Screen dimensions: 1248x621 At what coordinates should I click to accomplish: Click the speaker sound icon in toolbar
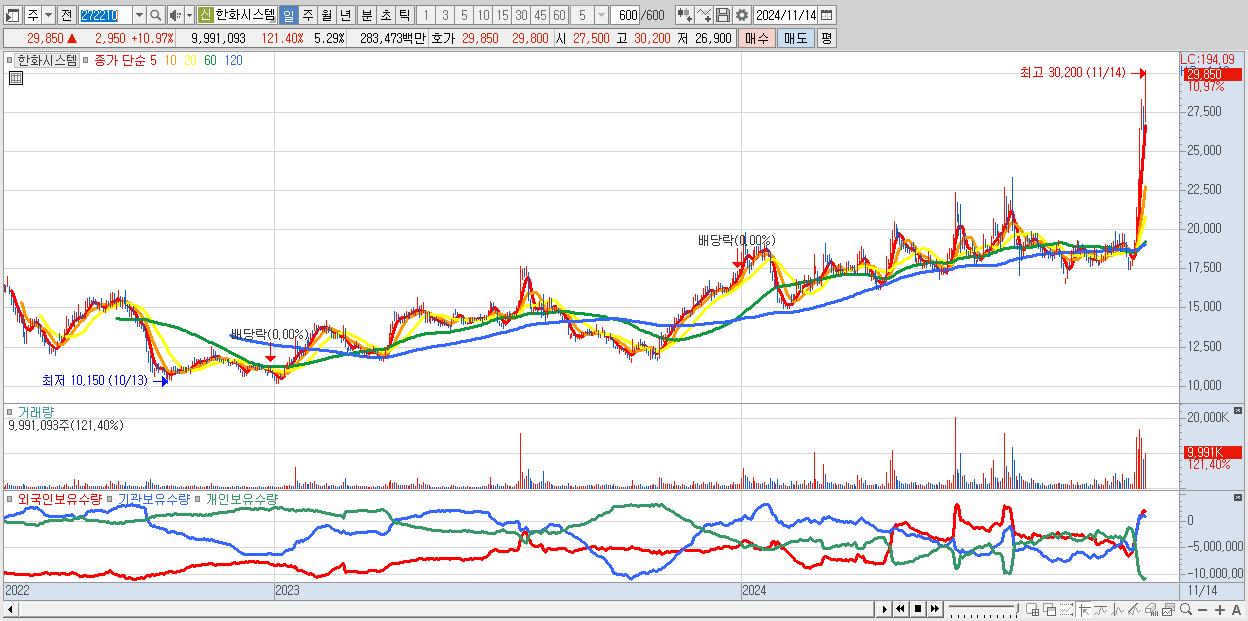(174, 15)
